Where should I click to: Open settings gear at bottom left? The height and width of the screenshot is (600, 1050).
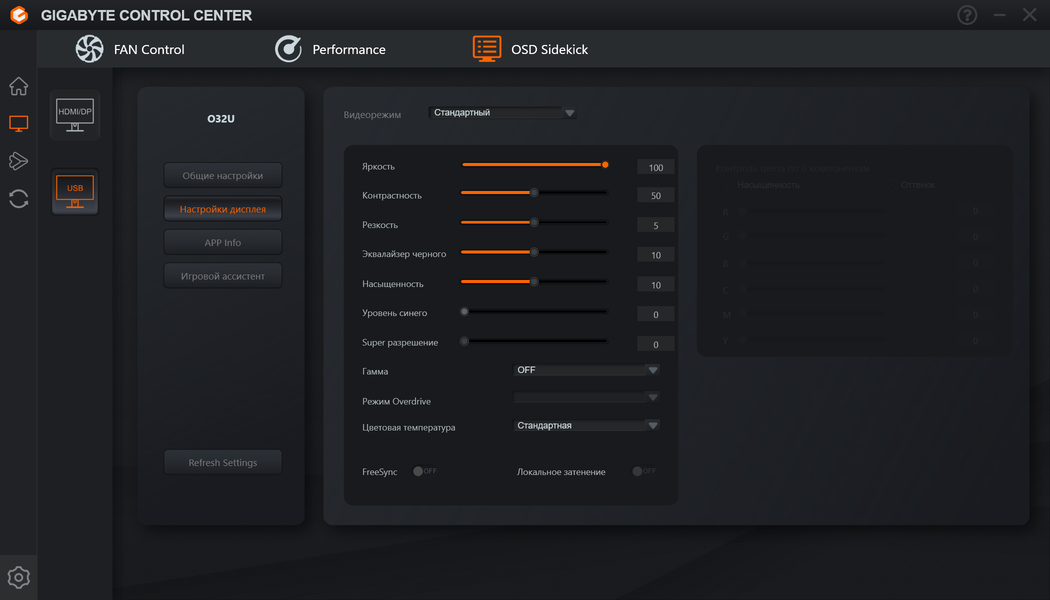[x=19, y=577]
